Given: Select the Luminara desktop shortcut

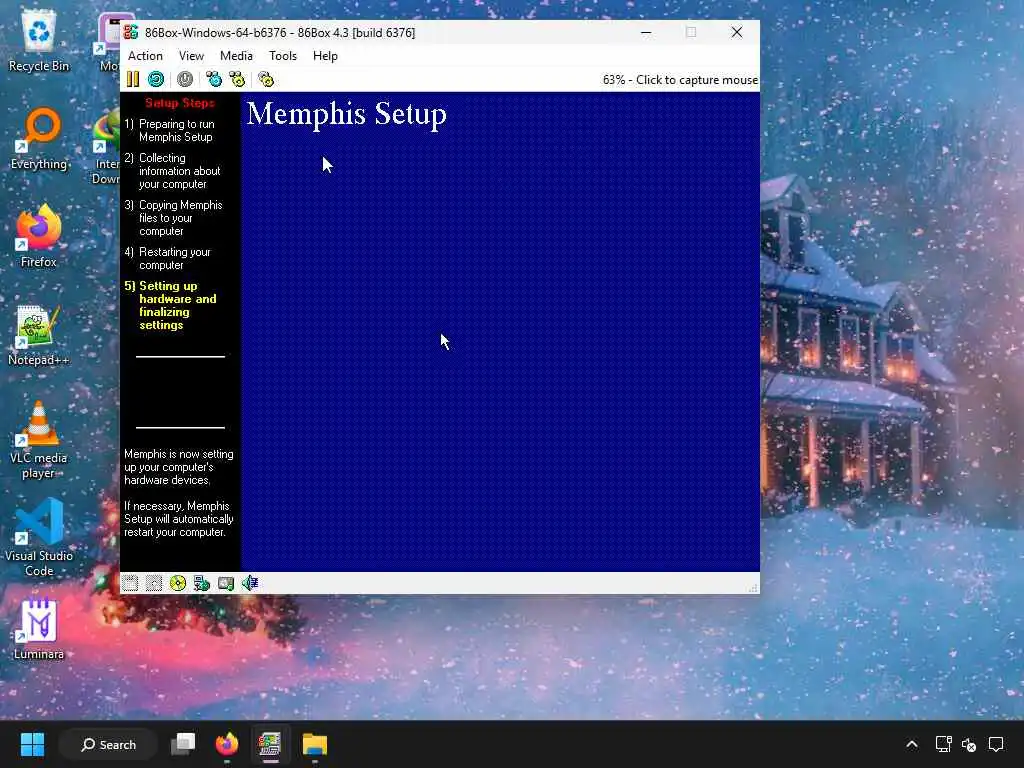Looking at the screenshot, I should tap(39, 630).
